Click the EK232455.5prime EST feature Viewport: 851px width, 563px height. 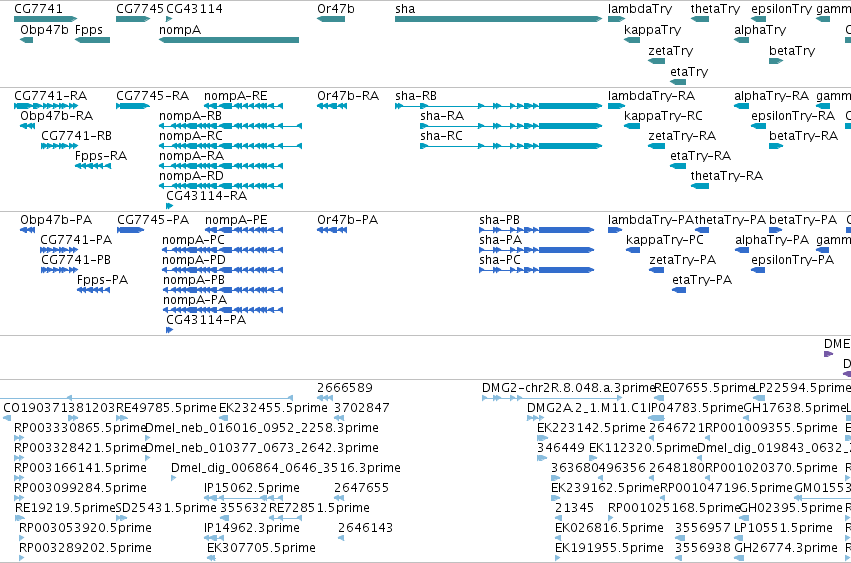(223, 418)
